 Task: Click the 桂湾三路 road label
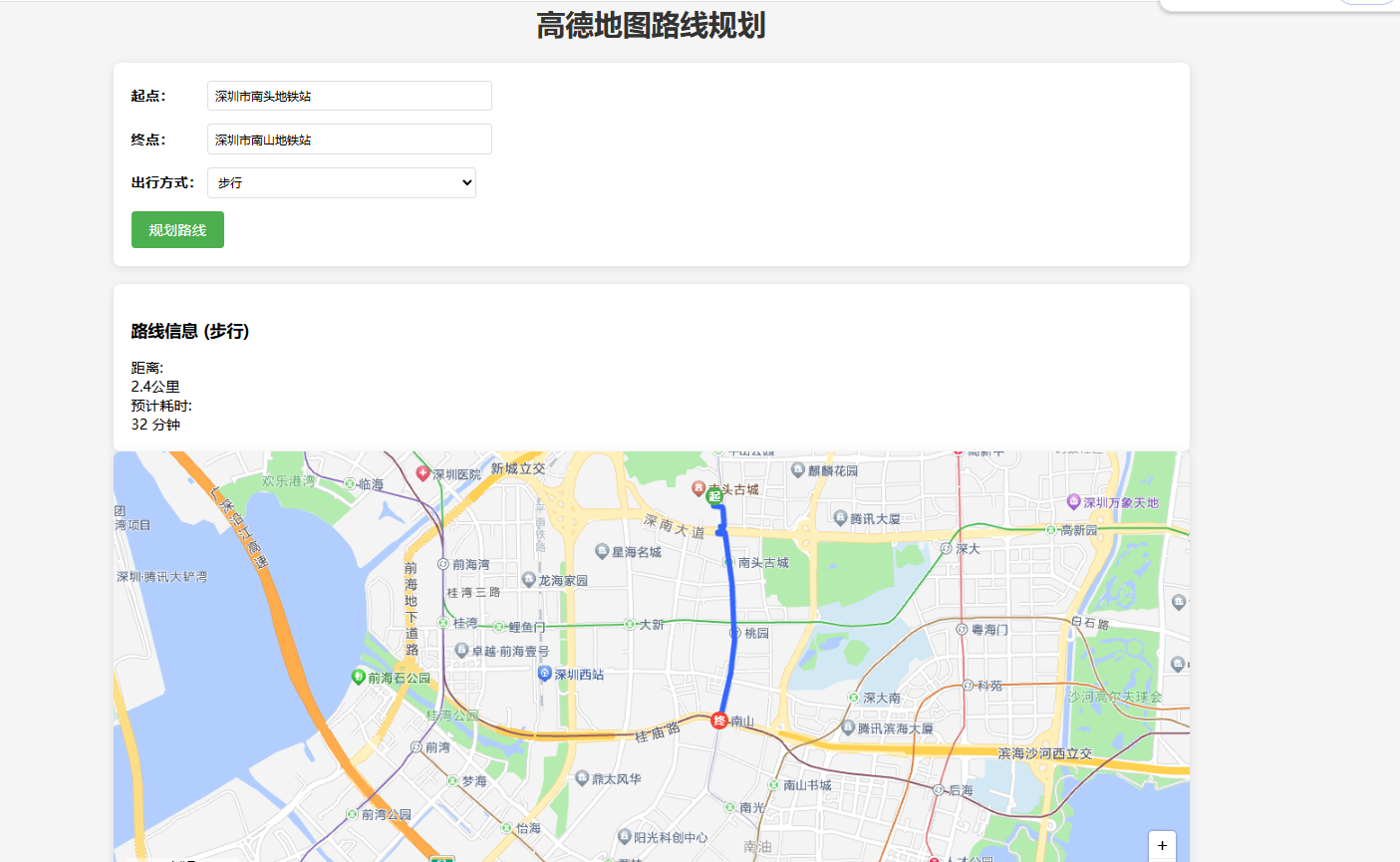[473, 592]
